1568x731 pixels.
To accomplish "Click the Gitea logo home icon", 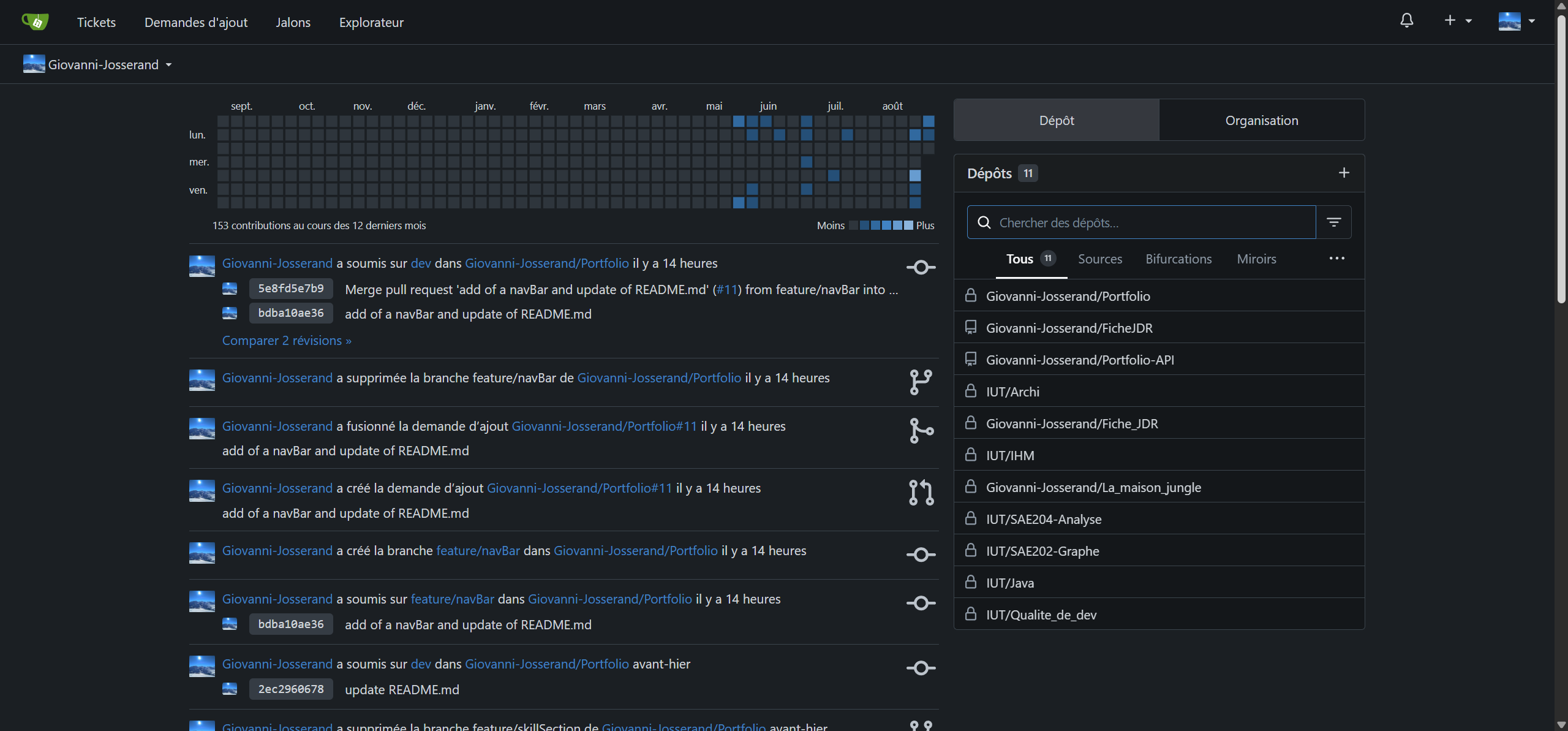I will (x=35, y=22).
